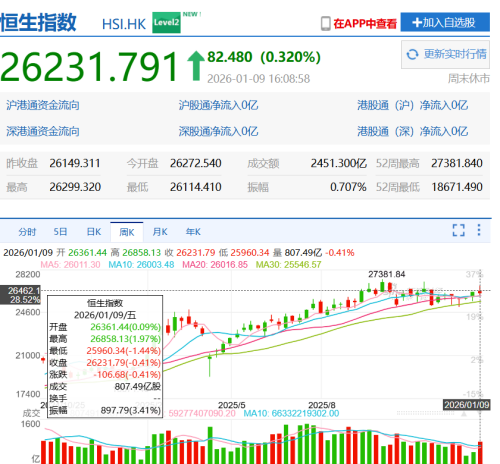Select the 日K chart tab

94,232
